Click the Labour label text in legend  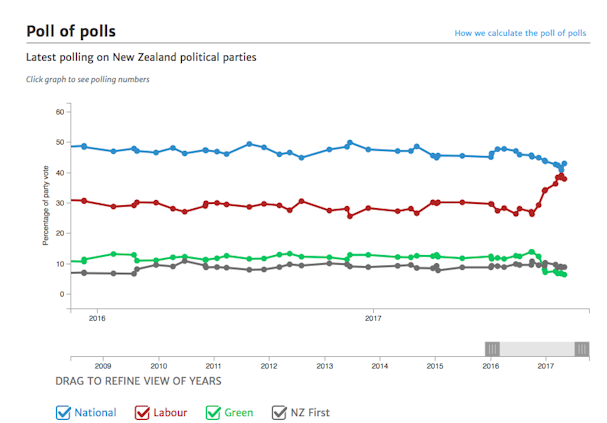pos(172,412)
